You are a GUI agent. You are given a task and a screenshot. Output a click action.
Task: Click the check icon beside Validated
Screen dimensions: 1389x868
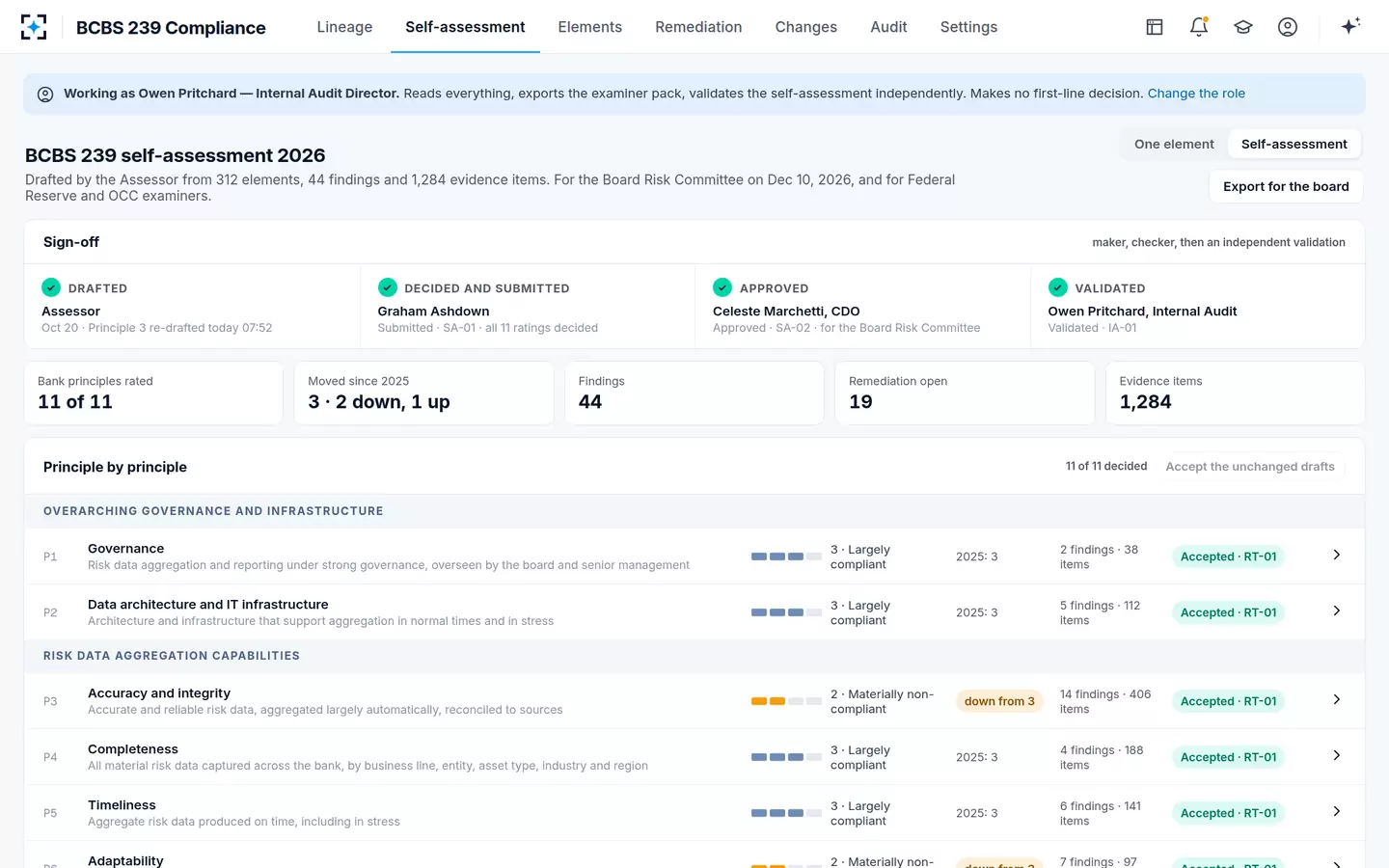pyautogui.click(x=1058, y=287)
